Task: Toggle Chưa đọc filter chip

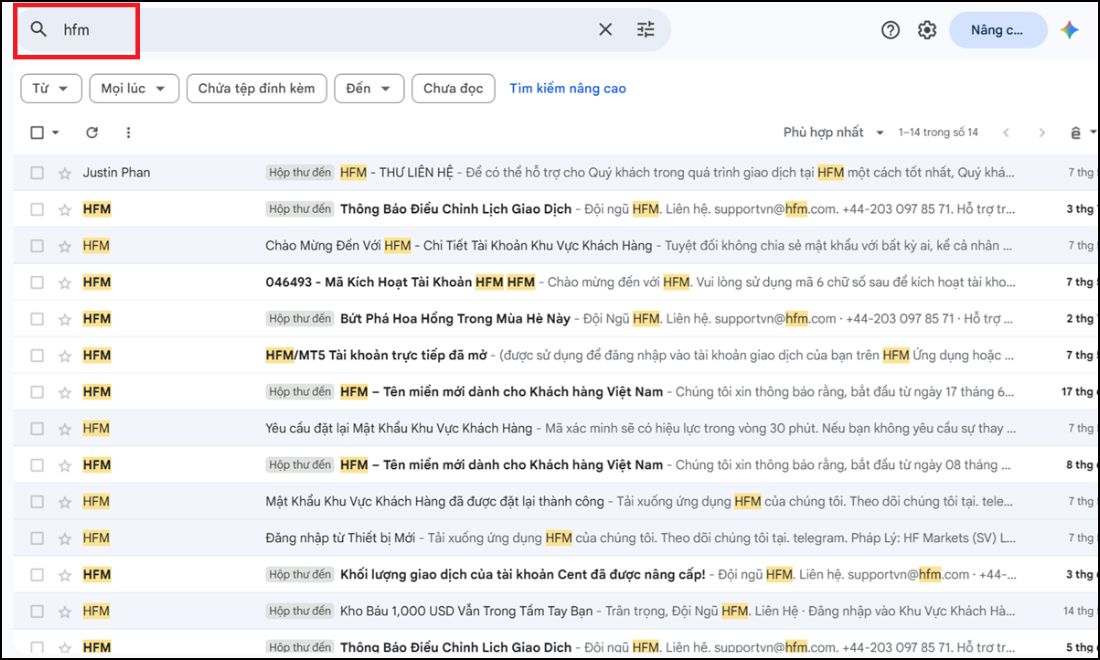Action: [x=453, y=88]
